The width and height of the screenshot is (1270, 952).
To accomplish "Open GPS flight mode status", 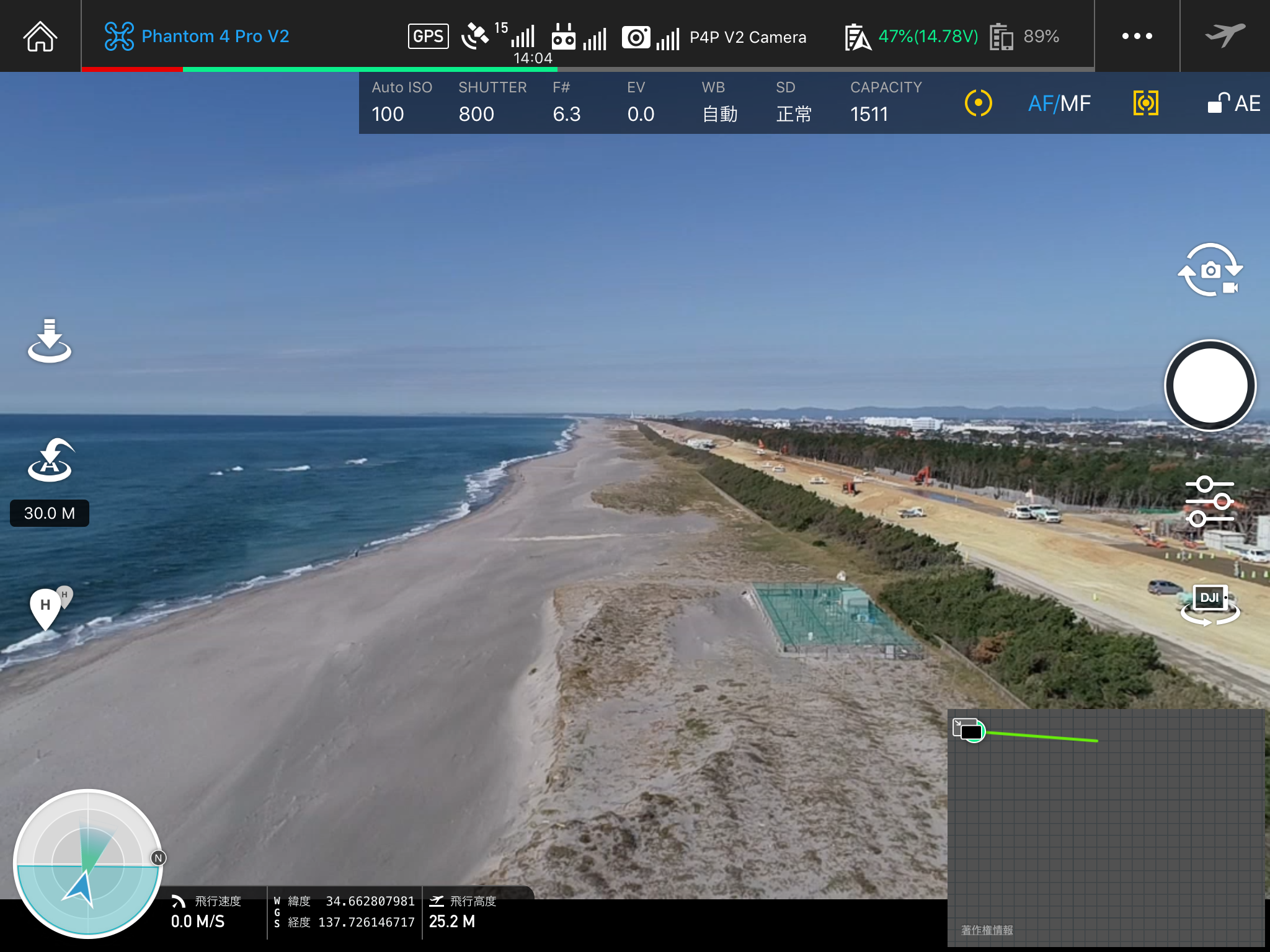I will click(x=428, y=36).
